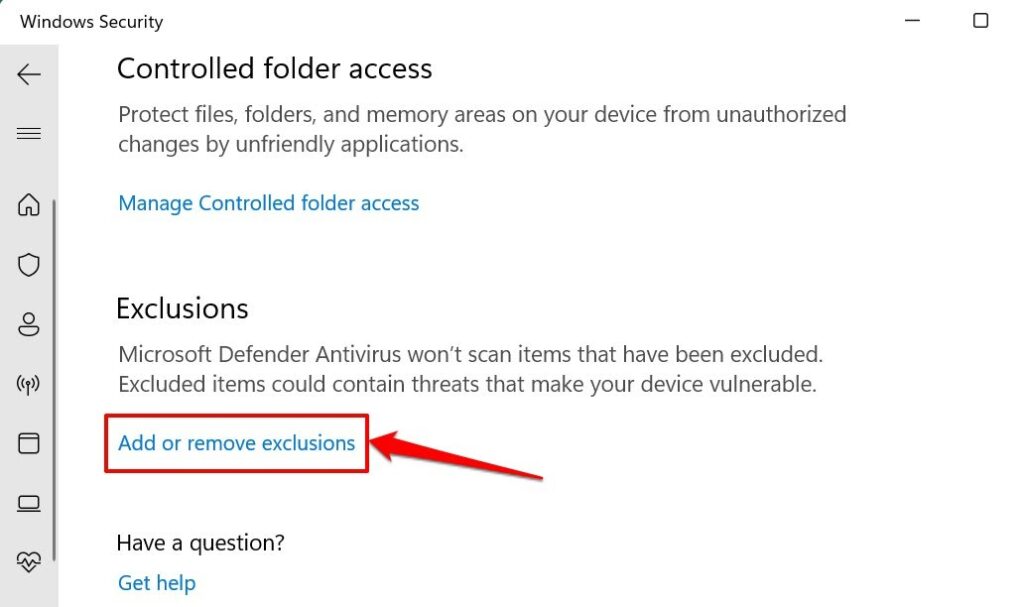Minimize the Windows Security window
This screenshot has width=1024, height=607.
(x=914, y=21)
